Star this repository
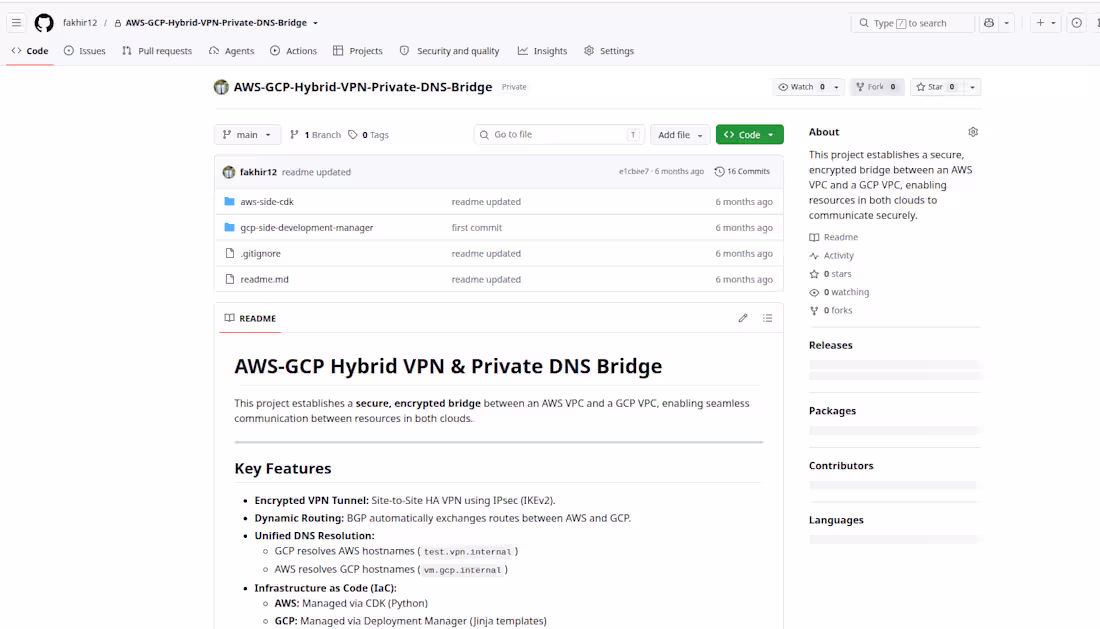 [x=936, y=87]
